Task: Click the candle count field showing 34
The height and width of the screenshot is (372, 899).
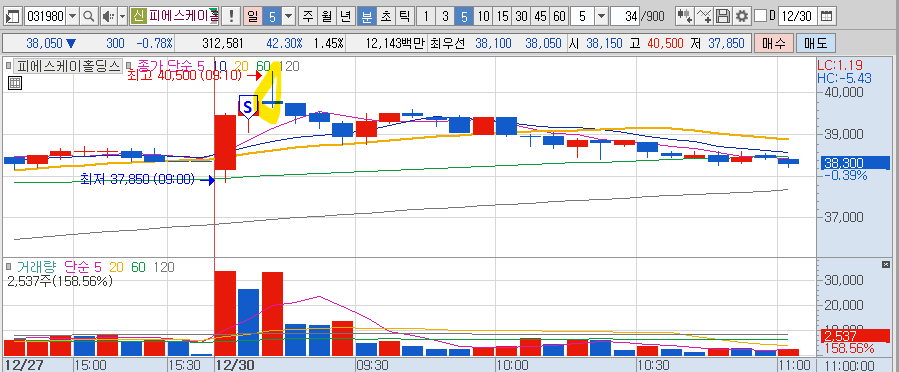Action: tap(626, 16)
